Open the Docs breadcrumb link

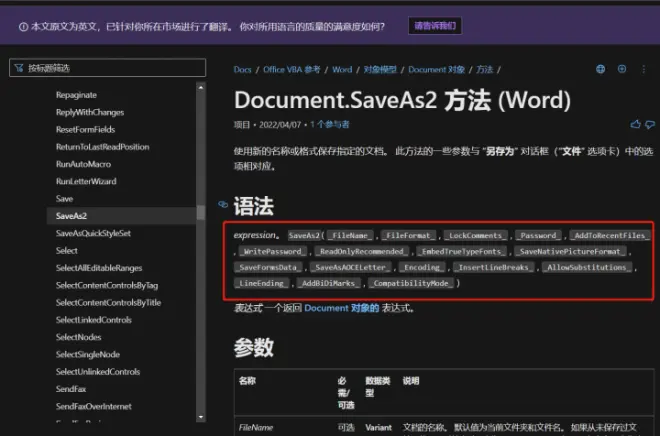pos(242,69)
